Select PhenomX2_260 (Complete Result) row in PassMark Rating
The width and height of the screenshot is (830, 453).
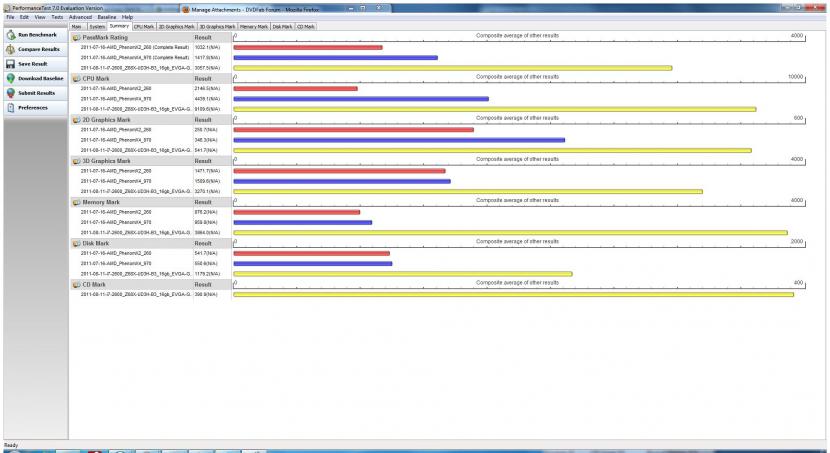134,48
